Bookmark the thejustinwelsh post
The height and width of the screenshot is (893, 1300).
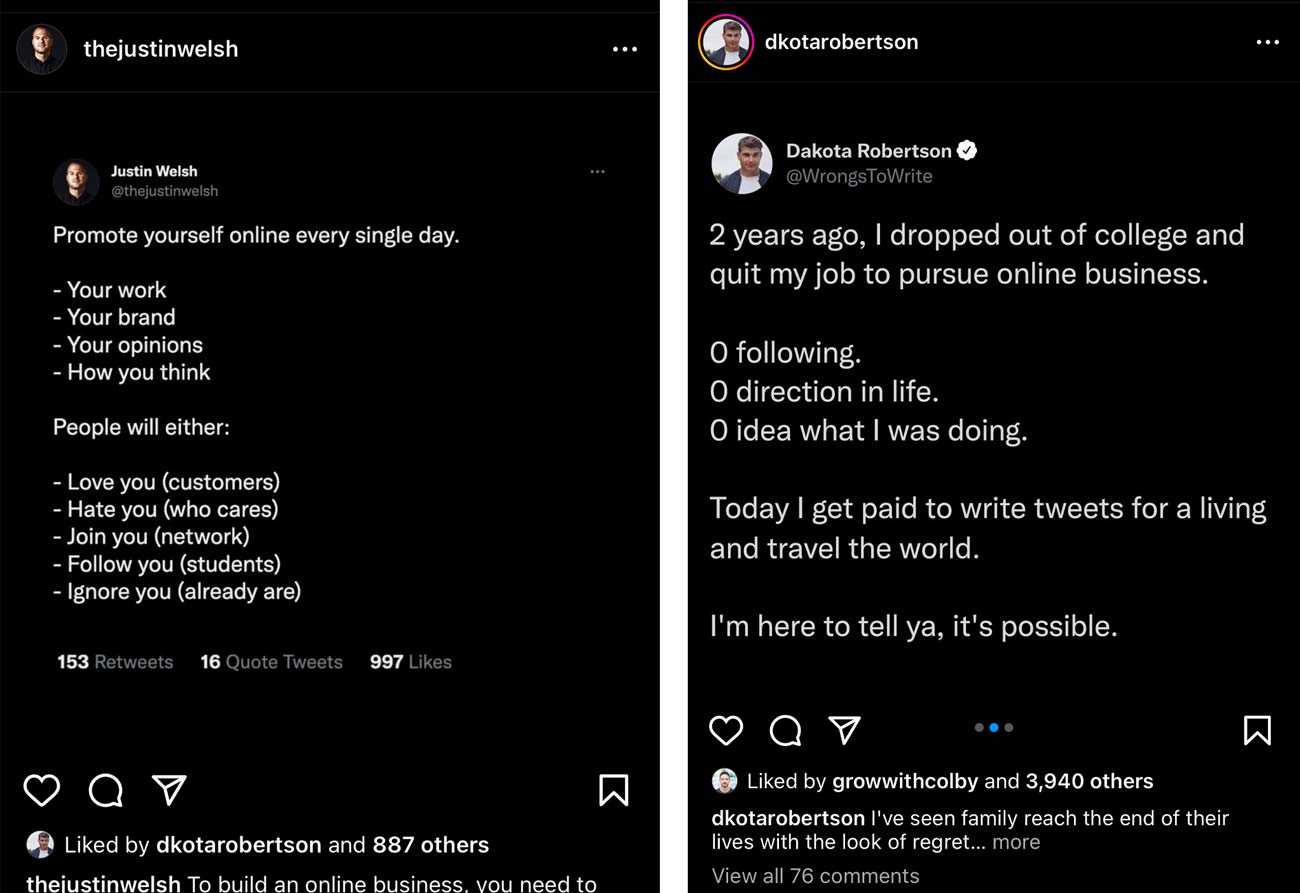pos(613,790)
